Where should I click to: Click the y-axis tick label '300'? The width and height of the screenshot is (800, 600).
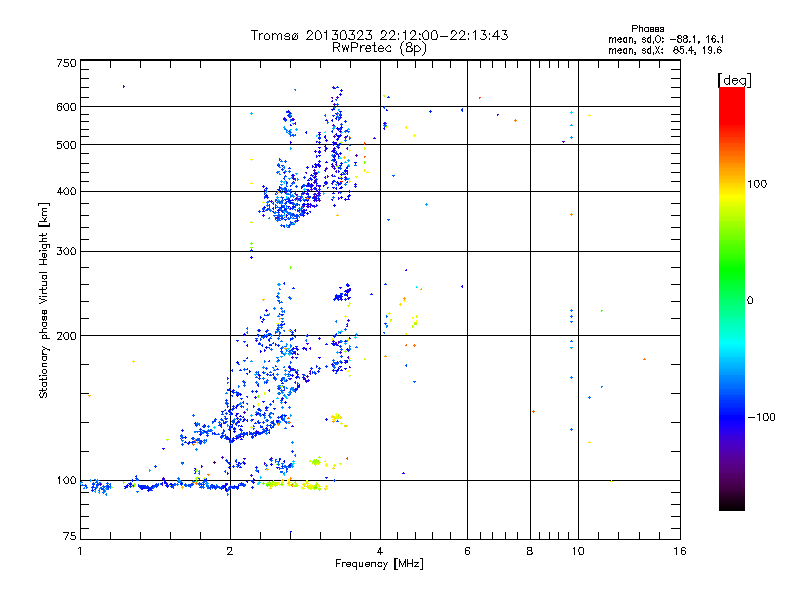67,252
